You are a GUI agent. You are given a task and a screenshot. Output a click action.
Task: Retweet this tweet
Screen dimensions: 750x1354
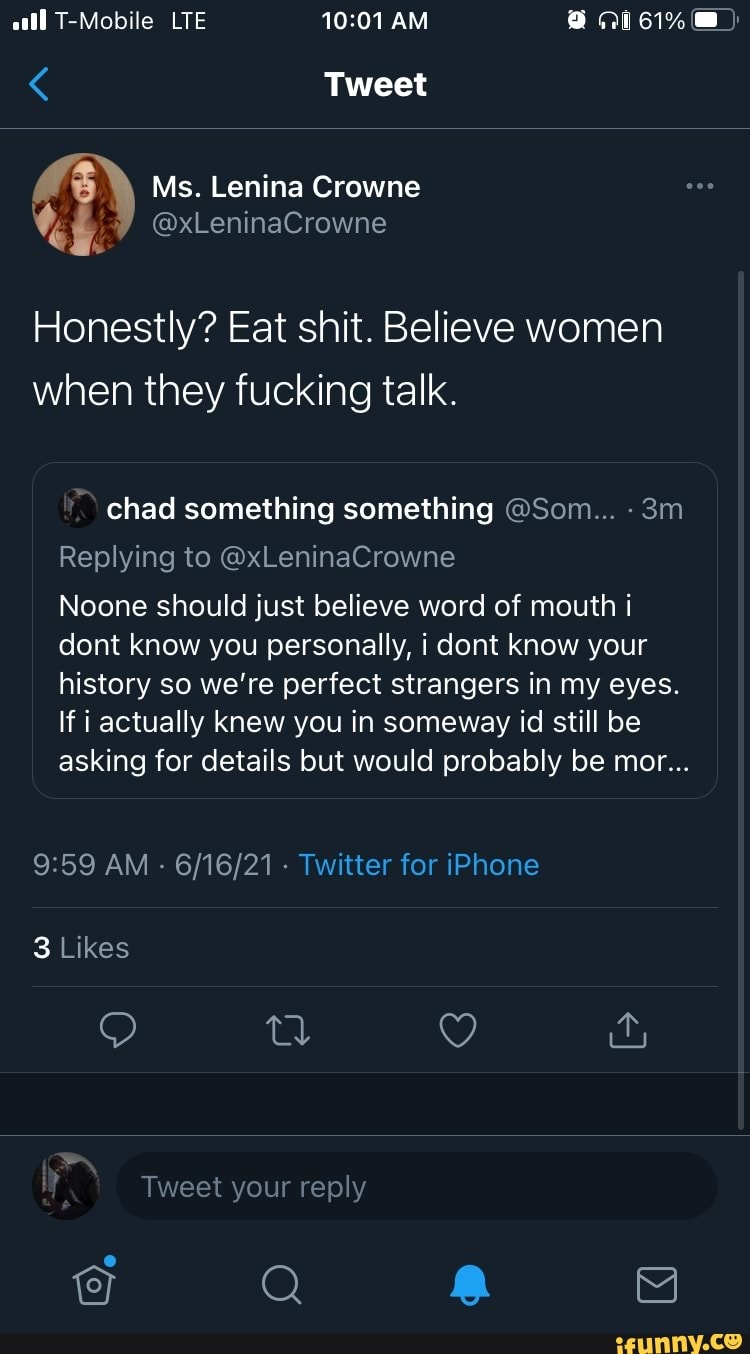click(287, 1029)
